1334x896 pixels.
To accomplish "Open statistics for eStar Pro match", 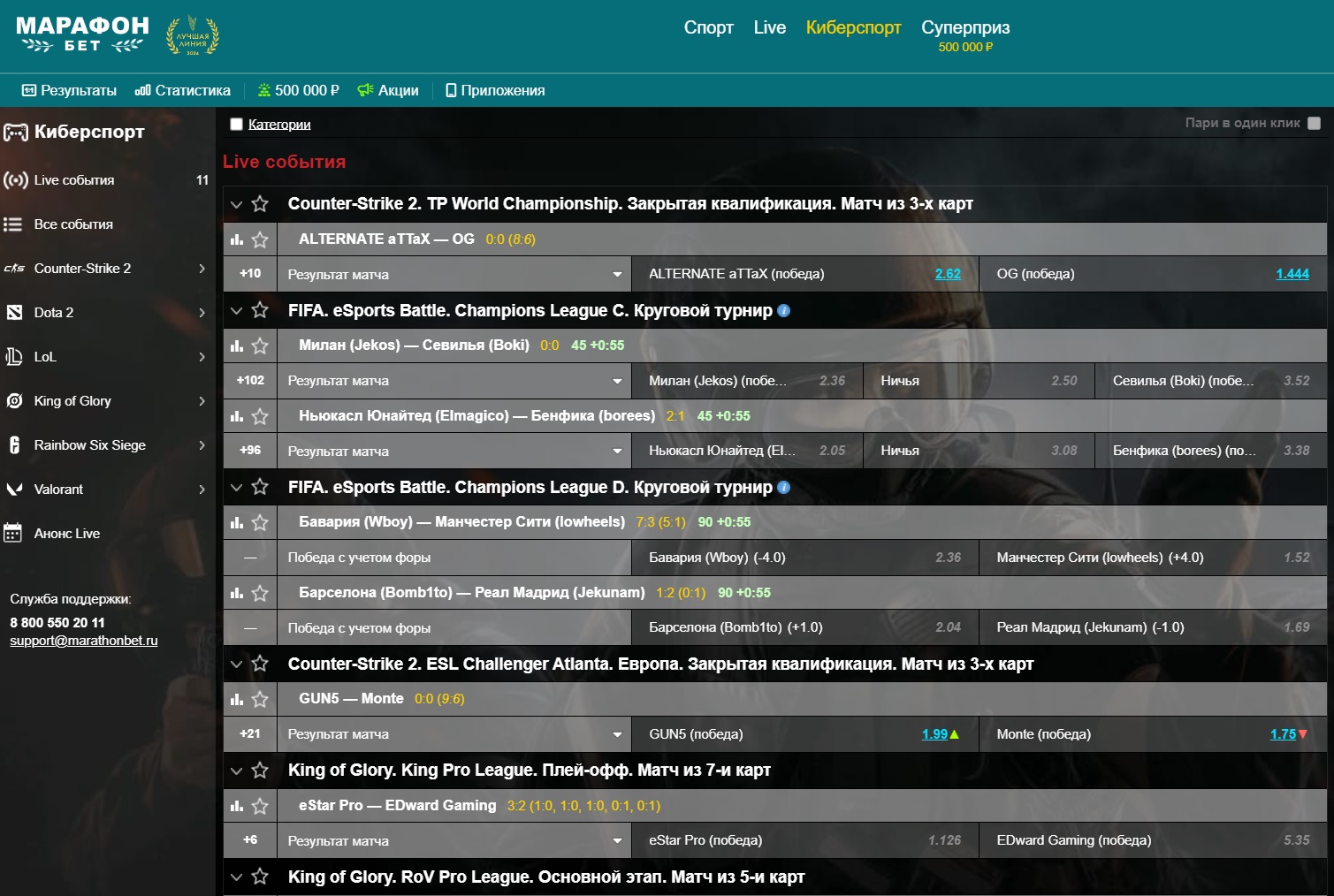I will click(x=237, y=806).
